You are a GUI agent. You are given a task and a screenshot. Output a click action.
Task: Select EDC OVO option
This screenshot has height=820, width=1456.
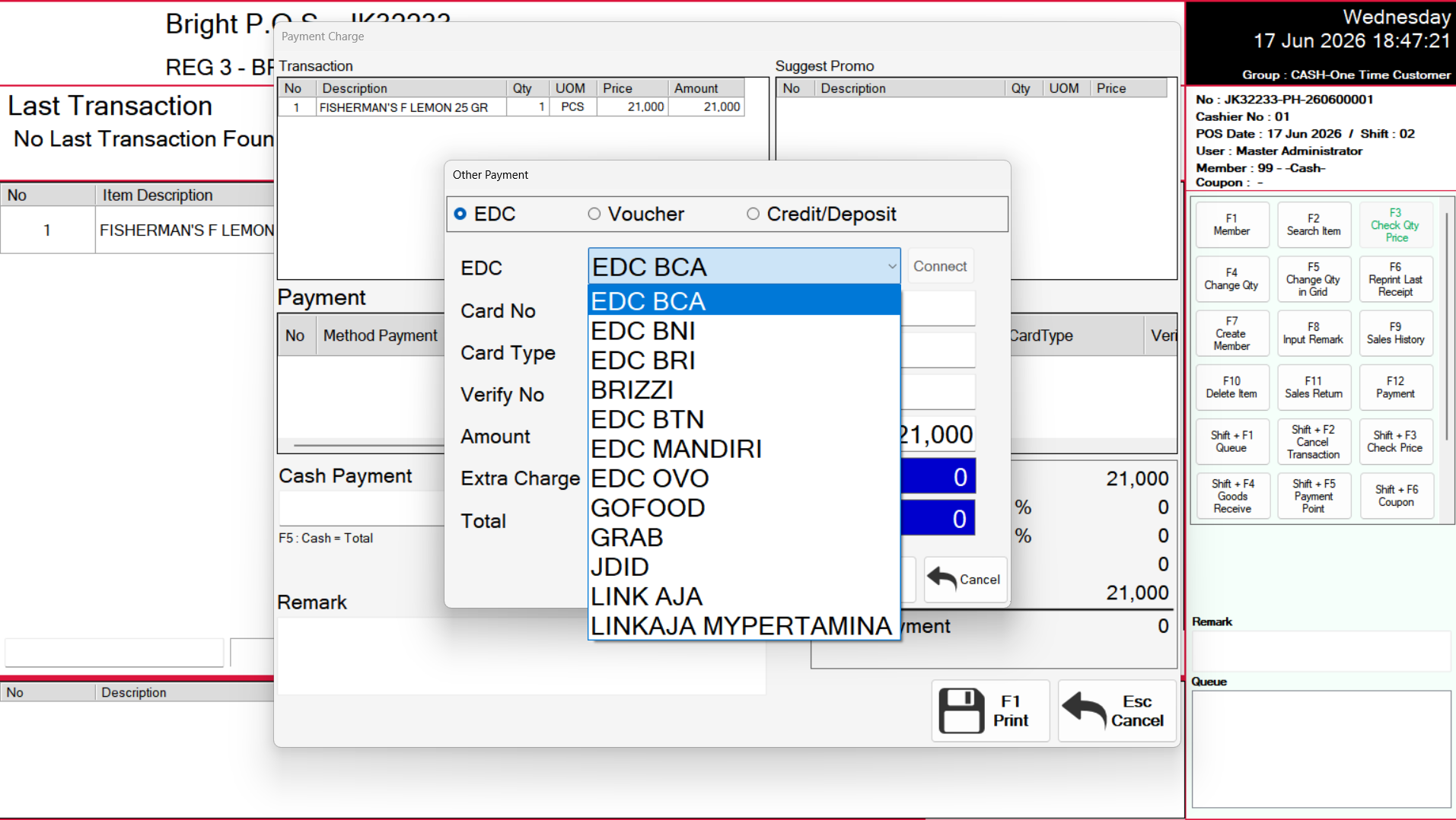[744, 478]
